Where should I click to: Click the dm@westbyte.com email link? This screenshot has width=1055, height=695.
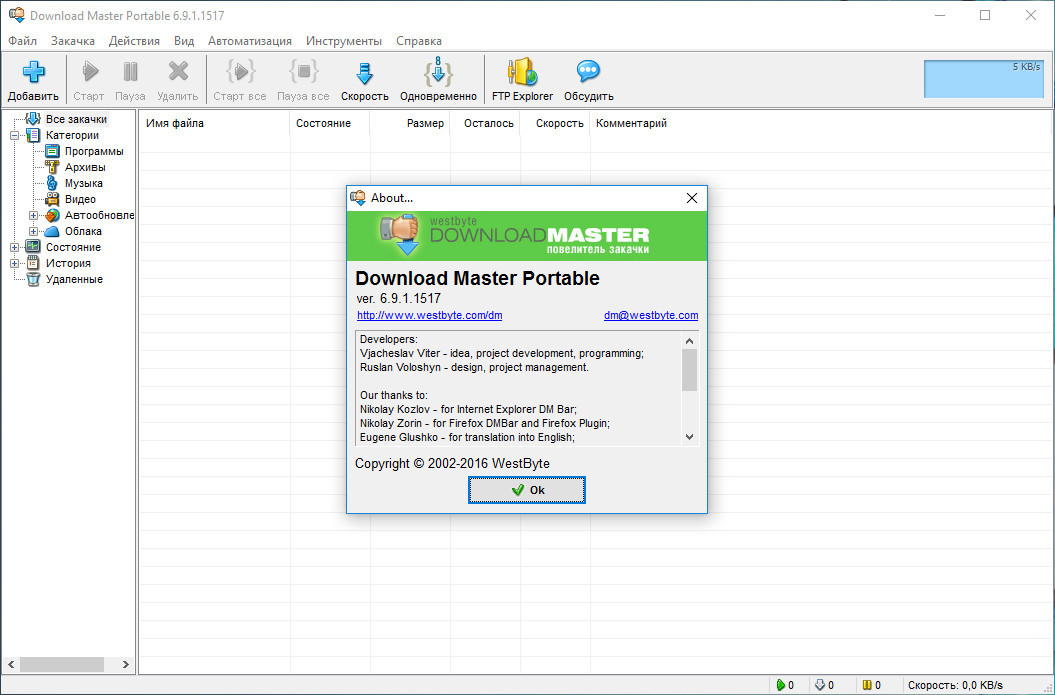[x=650, y=316]
